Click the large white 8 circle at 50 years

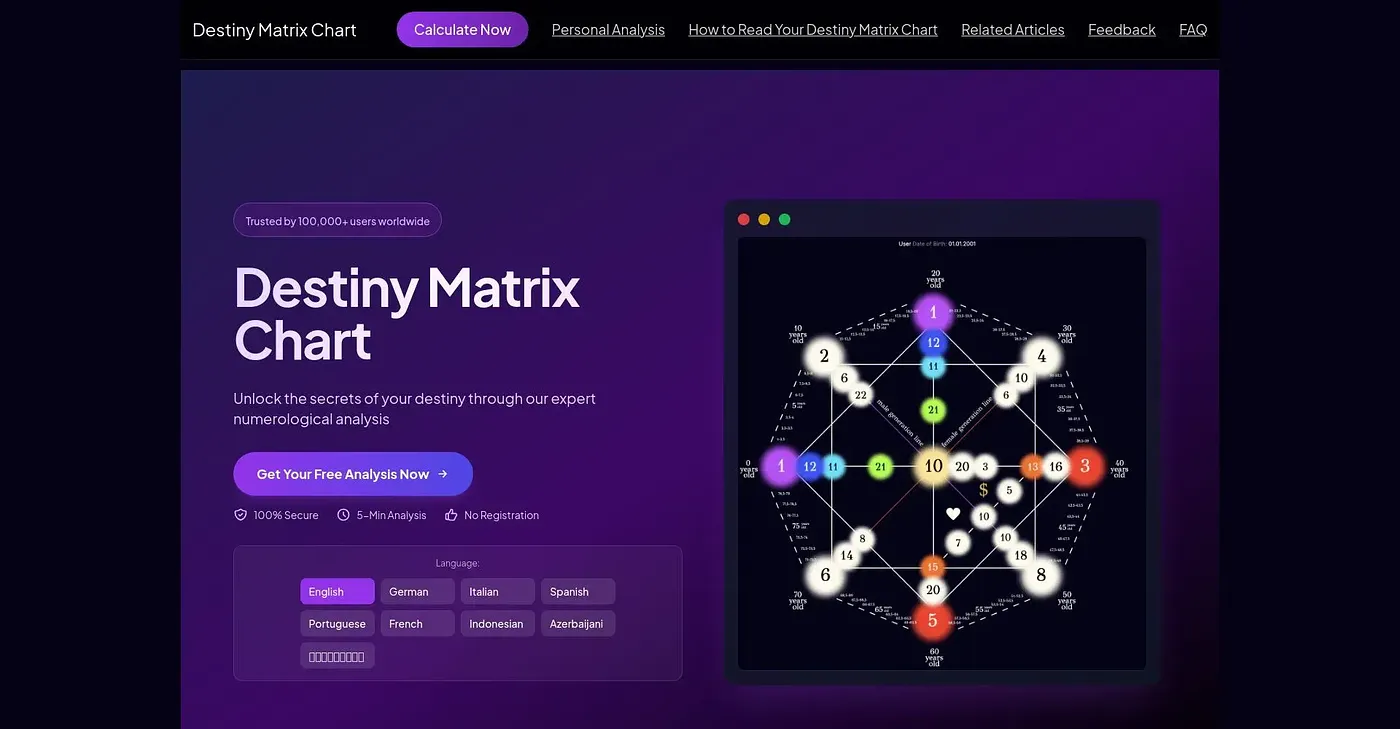pyautogui.click(x=1041, y=575)
